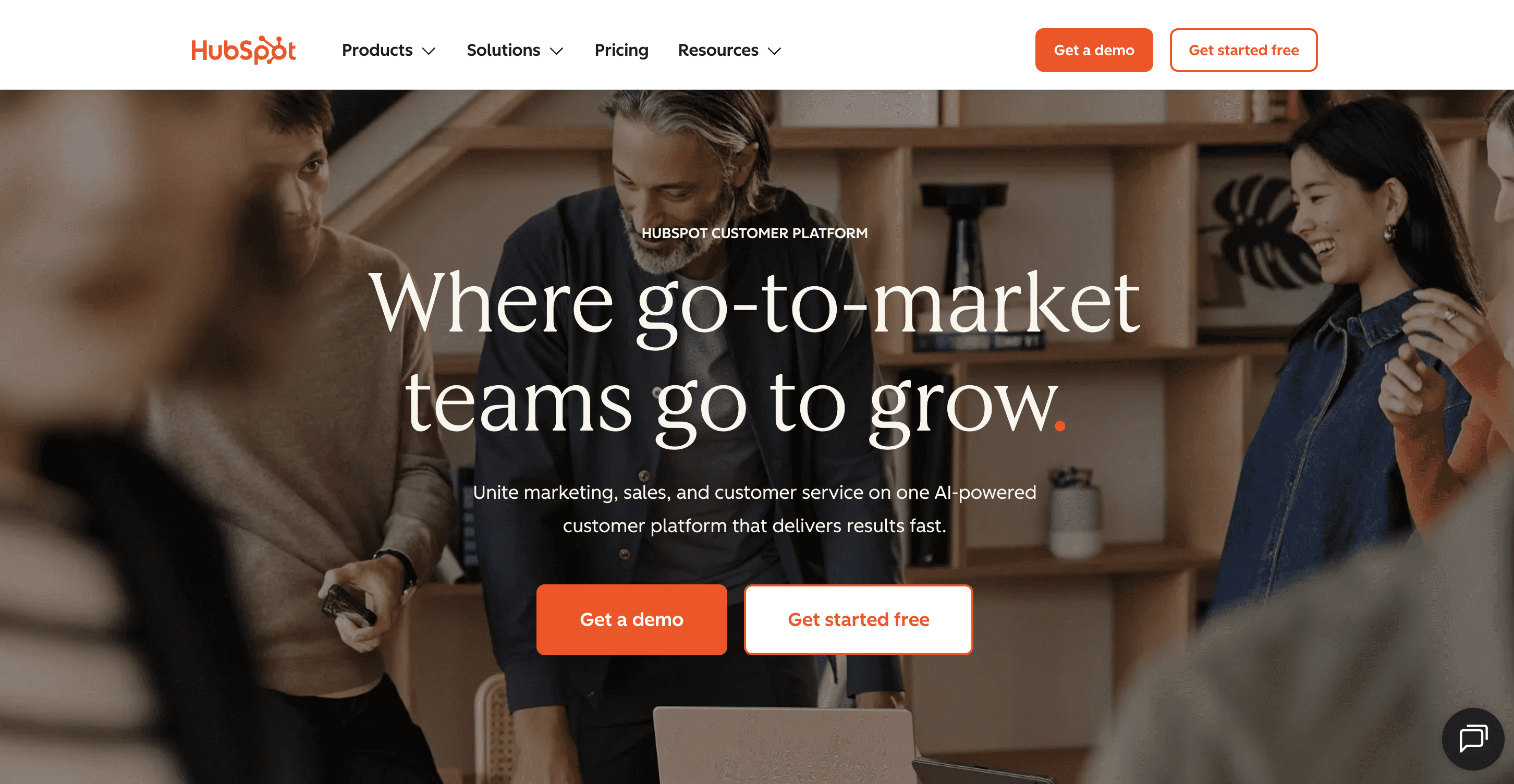Go to the Pricing page
Image resolution: width=1514 pixels, height=784 pixels.
[x=621, y=50]
